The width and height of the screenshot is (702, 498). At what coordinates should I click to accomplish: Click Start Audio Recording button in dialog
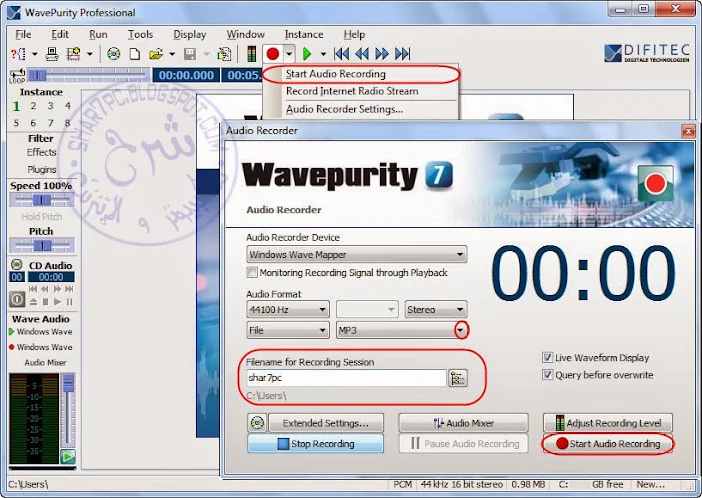pos(608,444)
